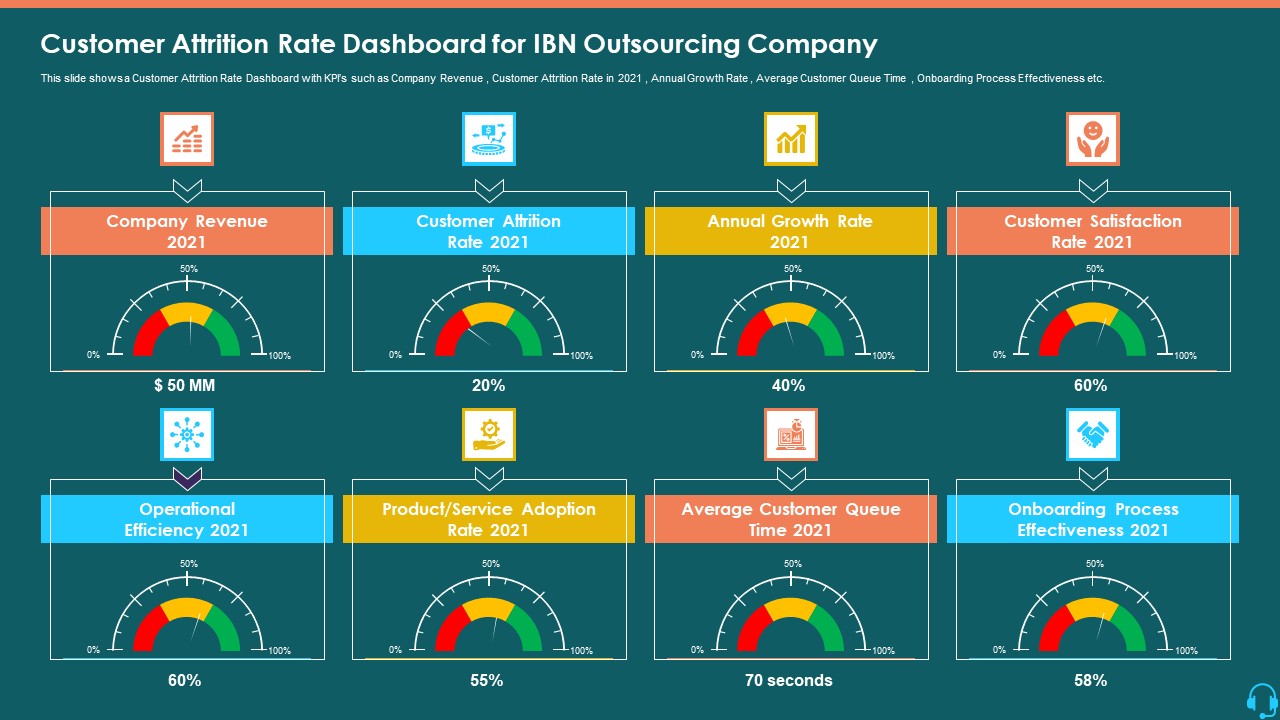Select the Customer Attrition Rate 2021 banner
Viewport: 1280px width, 720px height.
489,231
